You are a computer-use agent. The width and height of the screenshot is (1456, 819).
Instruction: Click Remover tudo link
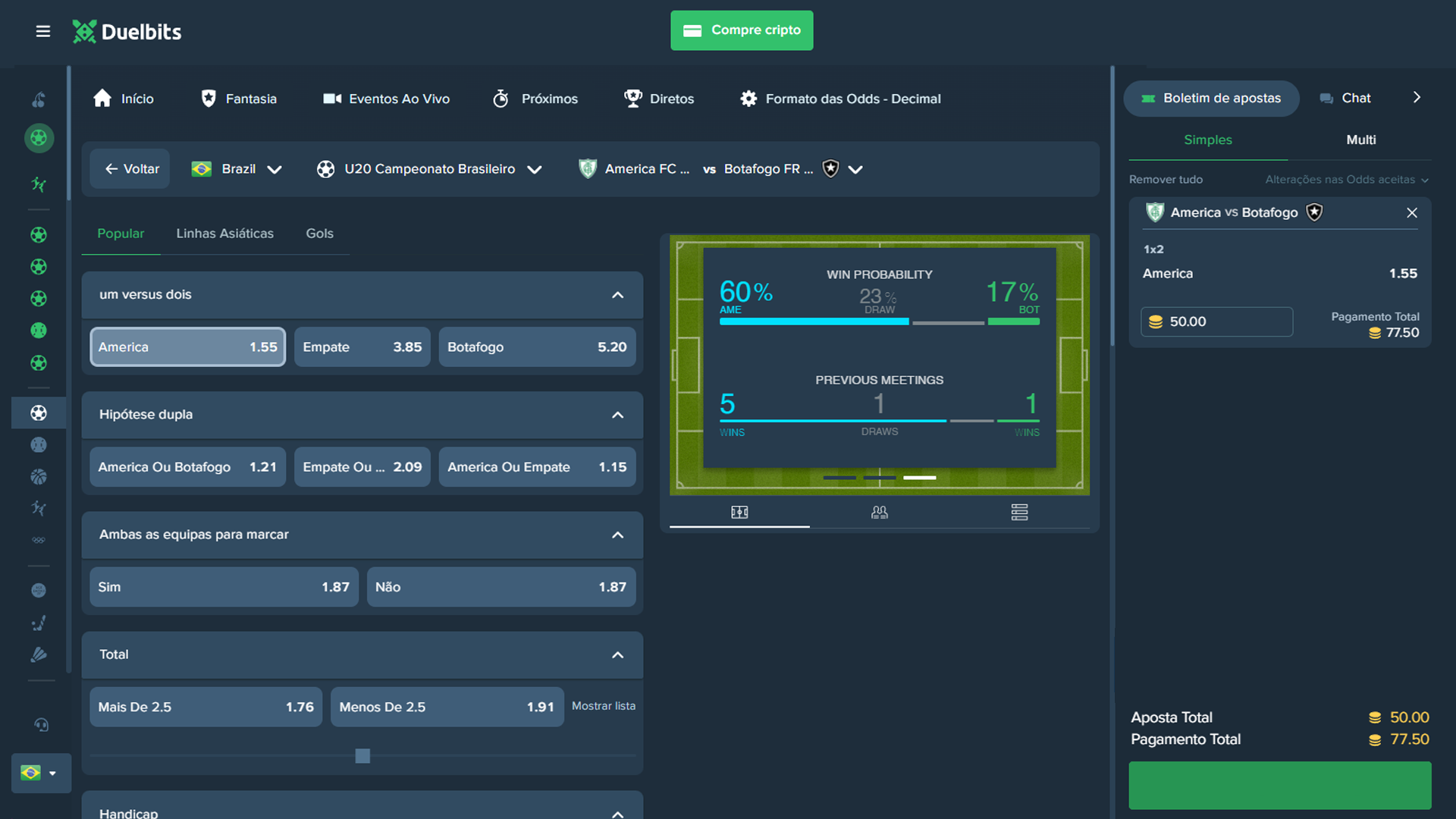(1166, 180)
